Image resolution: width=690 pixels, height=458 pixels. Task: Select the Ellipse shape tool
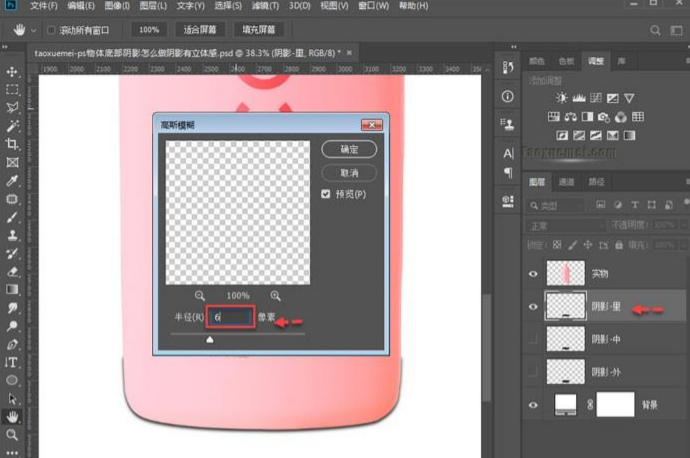[x=12, y=380]
